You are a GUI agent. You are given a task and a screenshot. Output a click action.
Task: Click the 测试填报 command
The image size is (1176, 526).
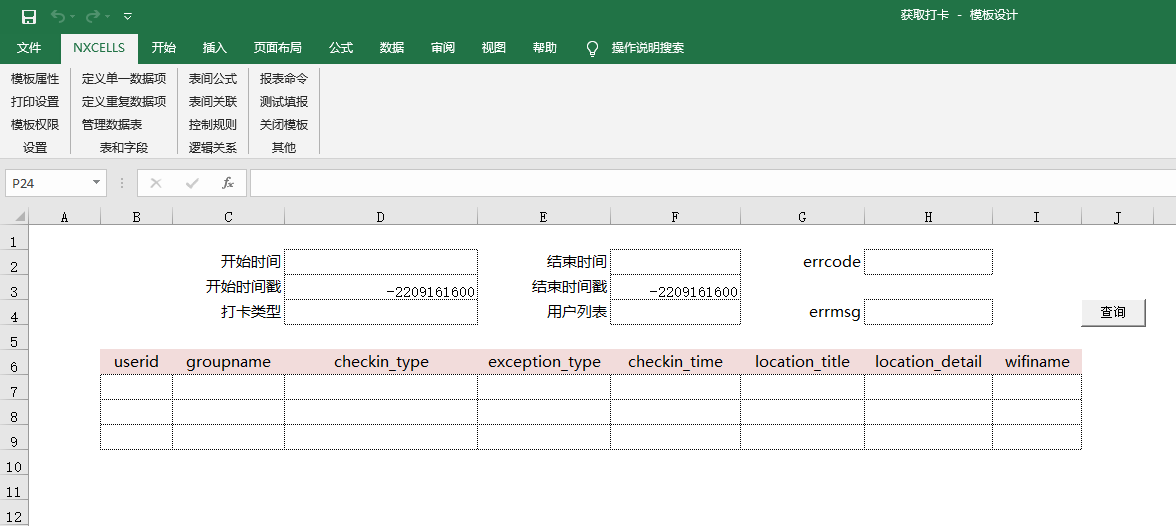(284, 101)
